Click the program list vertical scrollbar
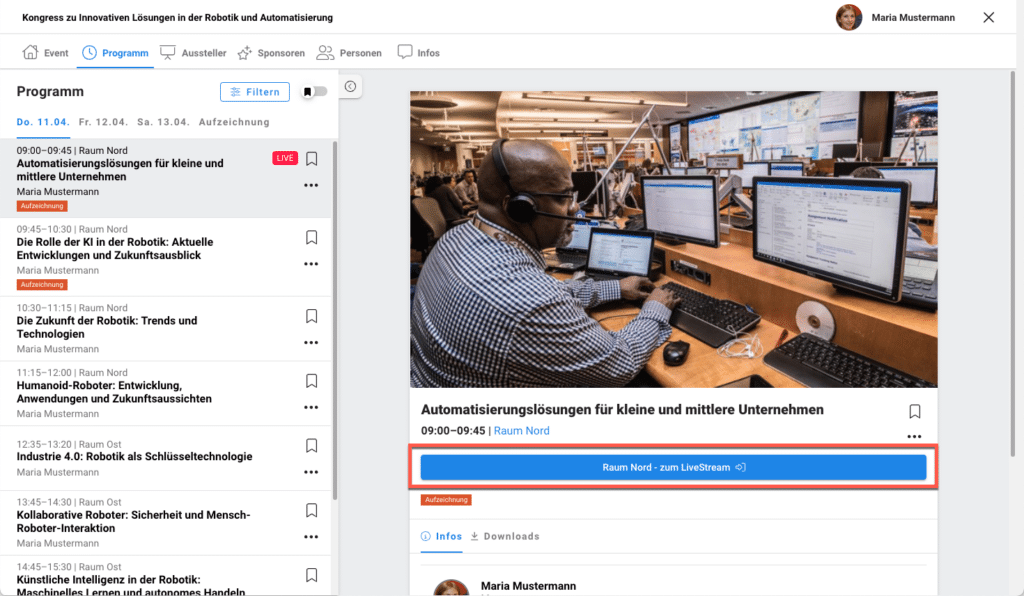This screenshot has height=596, width=1024. (x=334, y=320)
